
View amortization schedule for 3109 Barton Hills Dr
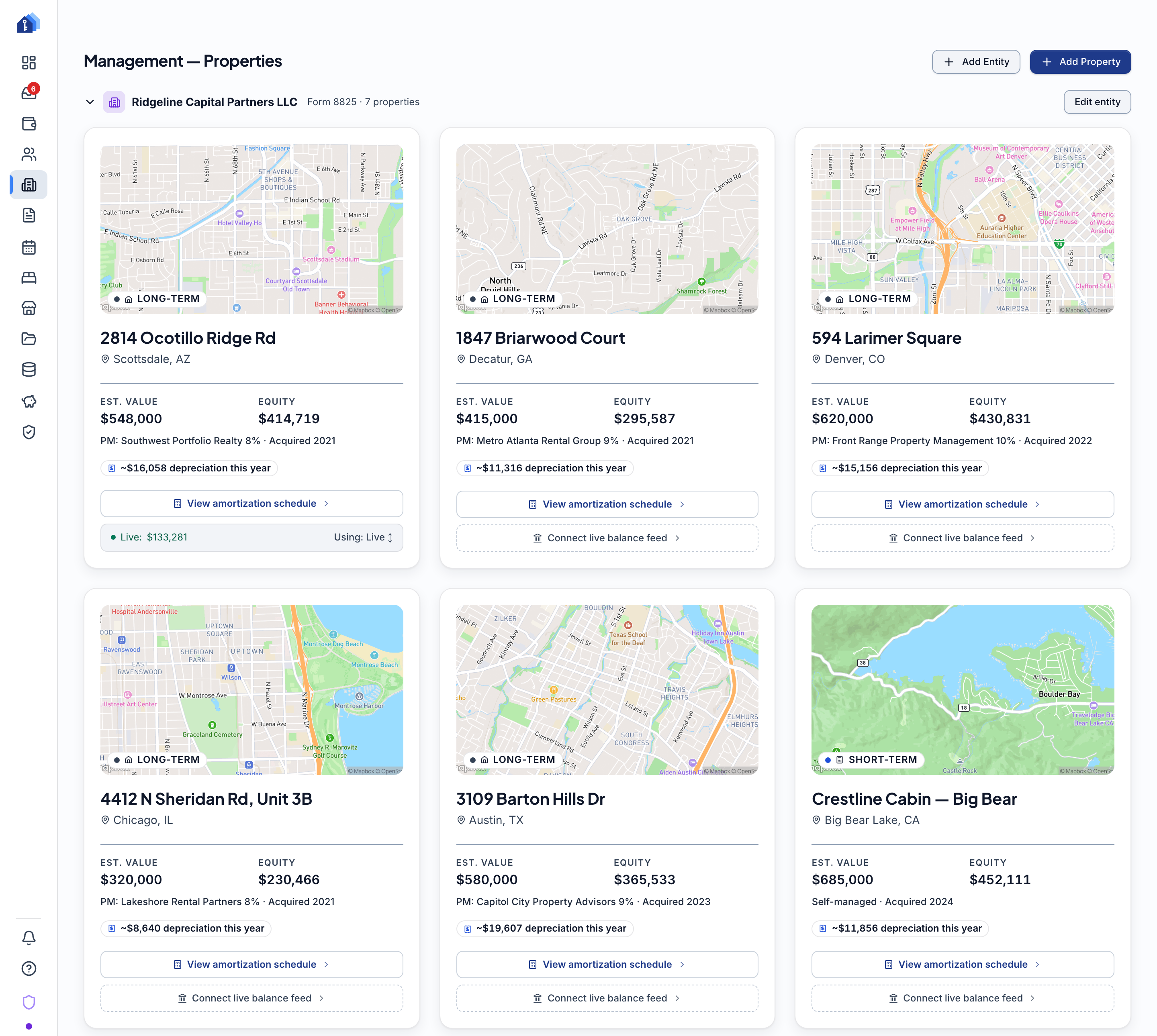point(607,964)
